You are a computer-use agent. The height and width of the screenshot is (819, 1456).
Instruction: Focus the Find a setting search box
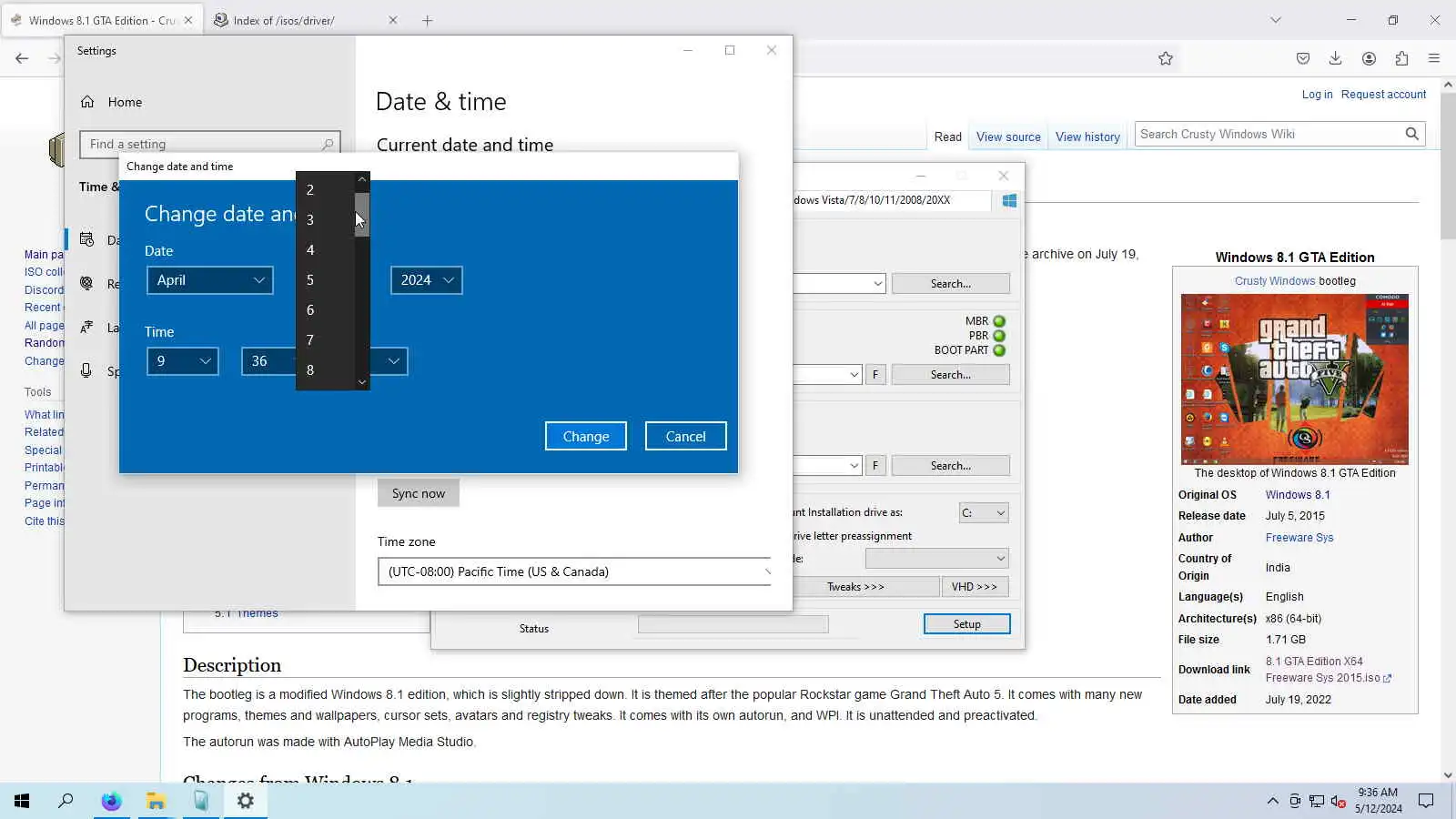[210, 144]
